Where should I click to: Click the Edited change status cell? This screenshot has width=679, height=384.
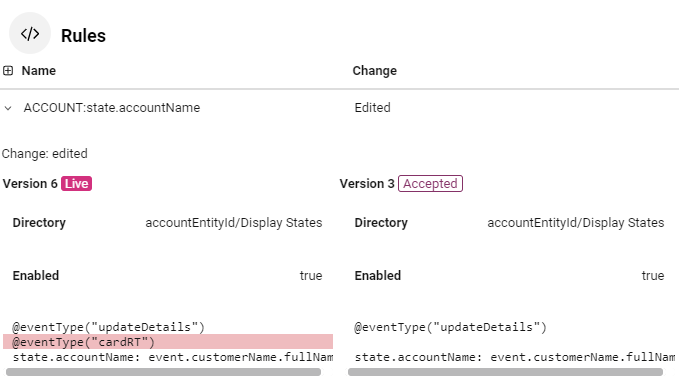(372, 108)
